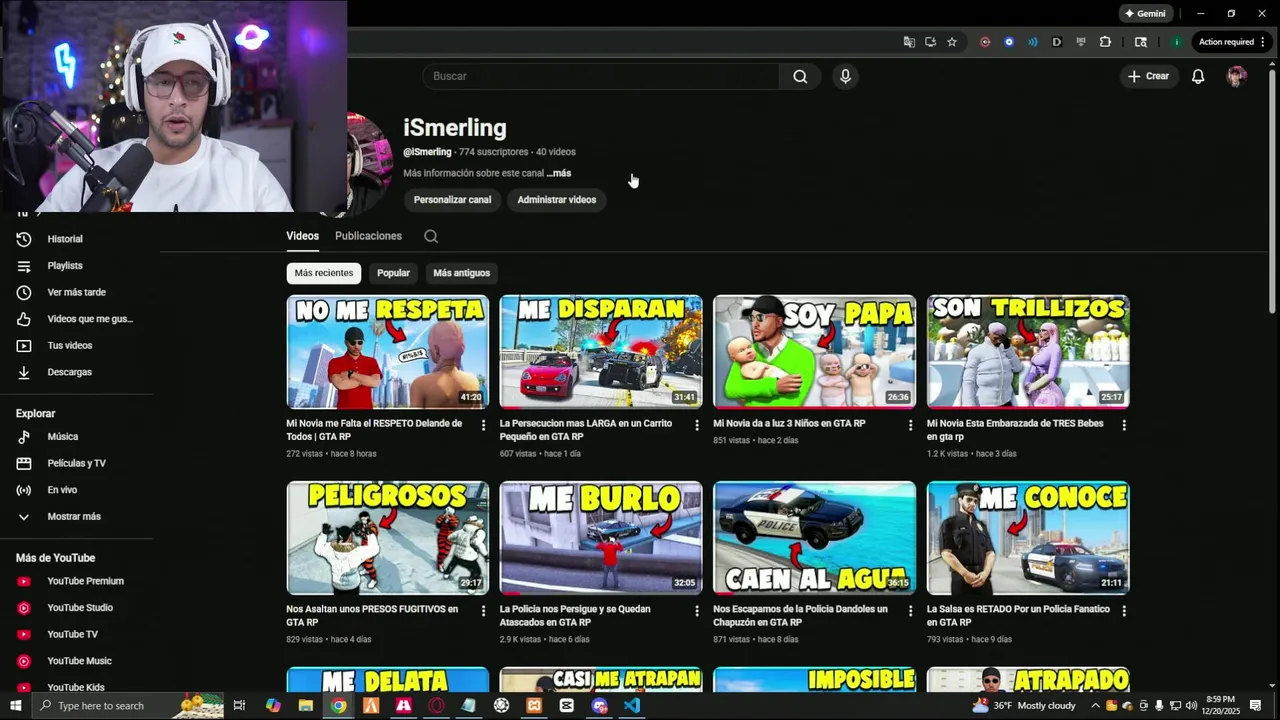1280x720 pixels.
Task: Click the @iSmerling channel handle
Action: [x=427, y=152]
